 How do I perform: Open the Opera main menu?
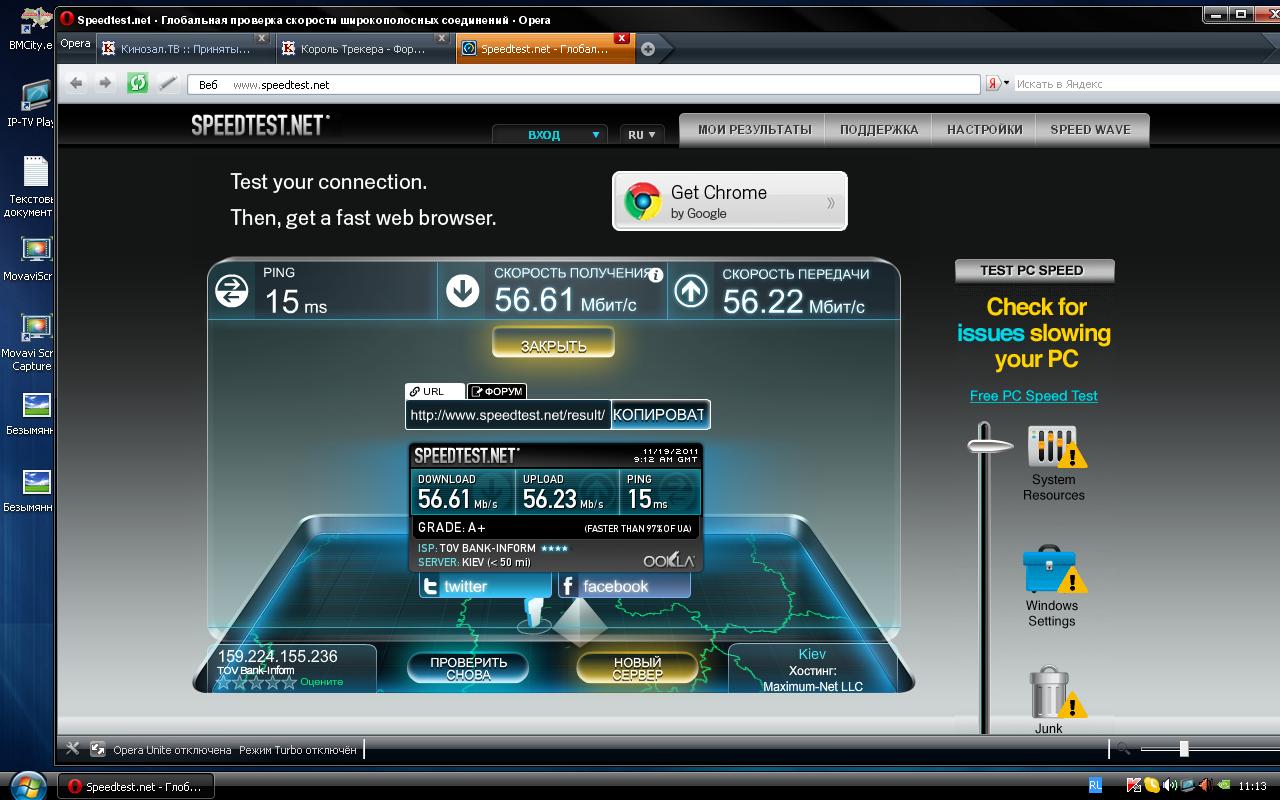pyautogui.click(x=75, y=43)
